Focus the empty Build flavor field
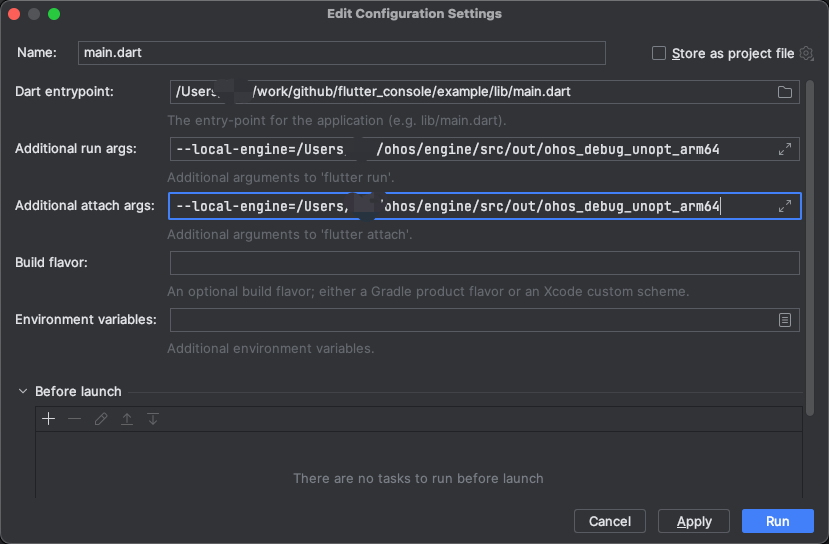 (484, 263)
